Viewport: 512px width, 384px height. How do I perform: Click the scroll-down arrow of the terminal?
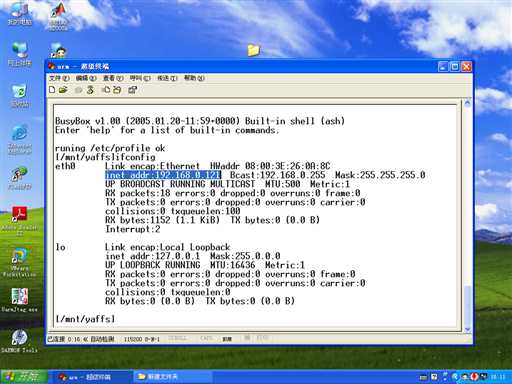(467, 329)
